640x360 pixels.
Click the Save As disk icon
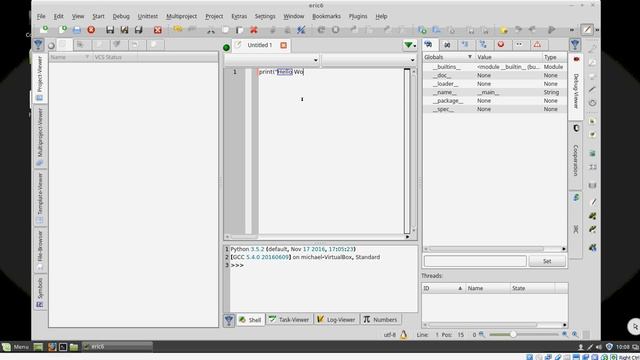(124, 30)
